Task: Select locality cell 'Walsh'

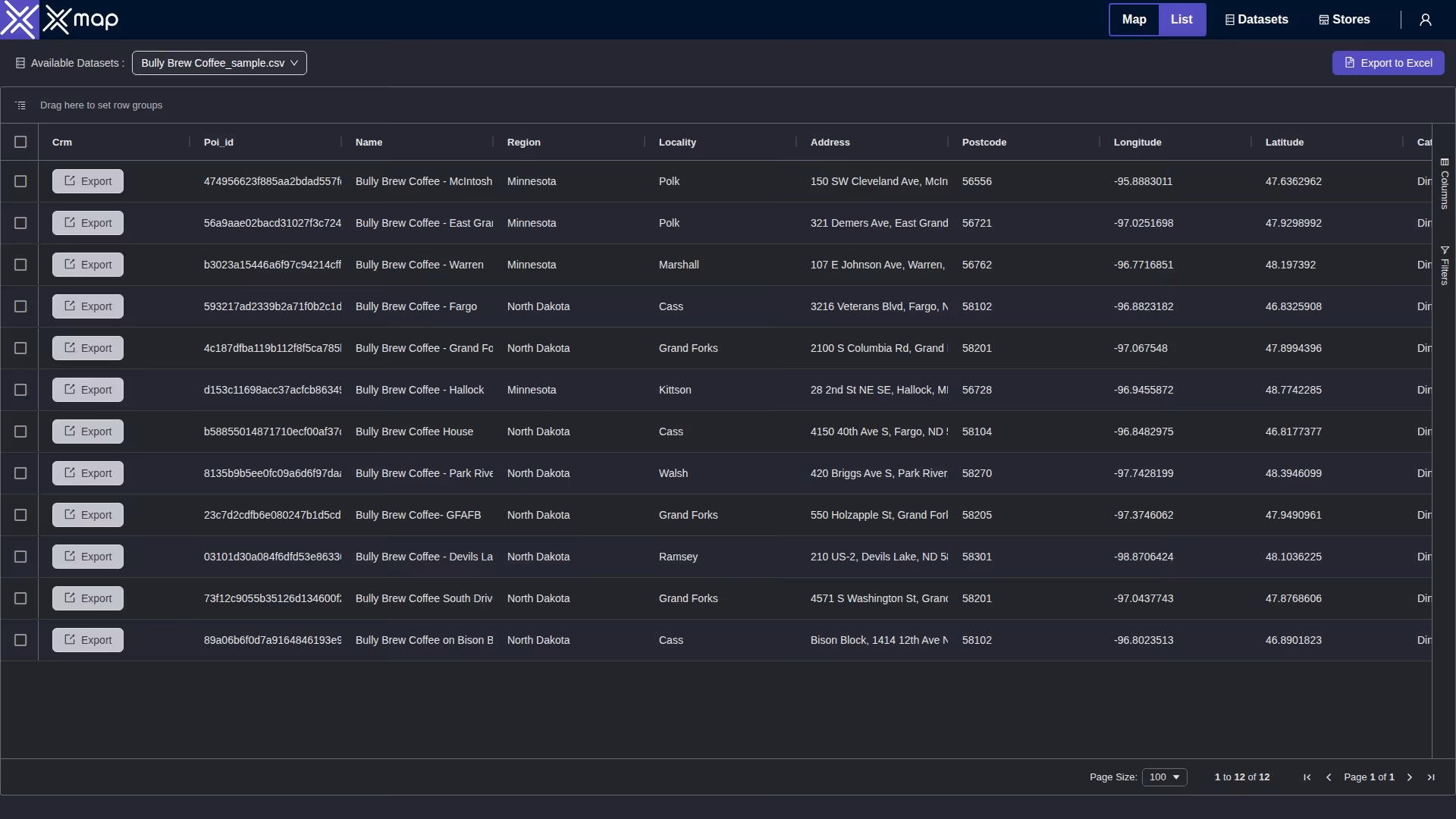Action: [673, 473]
